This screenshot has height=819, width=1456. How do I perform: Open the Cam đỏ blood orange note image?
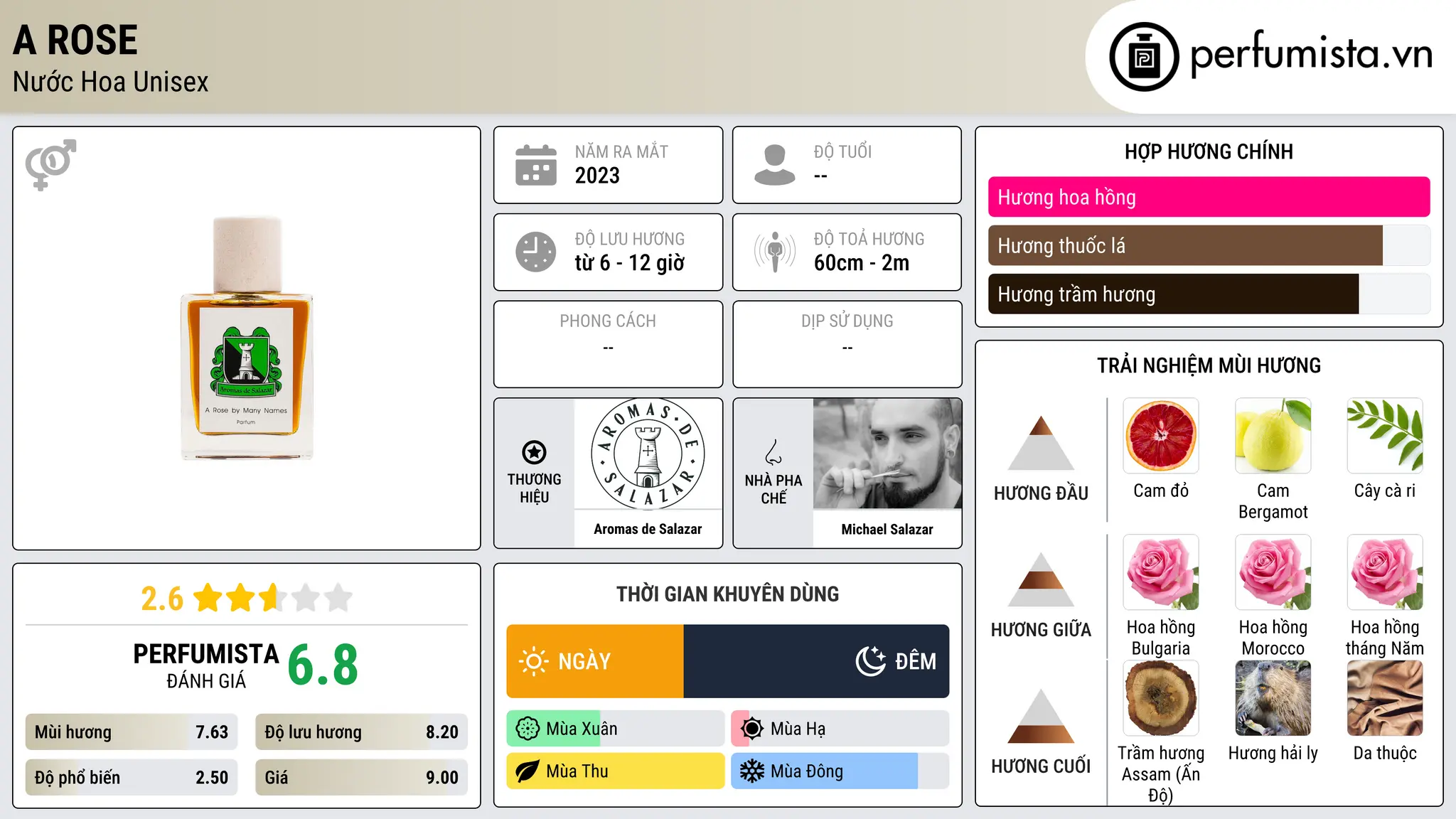(x=1161, y=436)
